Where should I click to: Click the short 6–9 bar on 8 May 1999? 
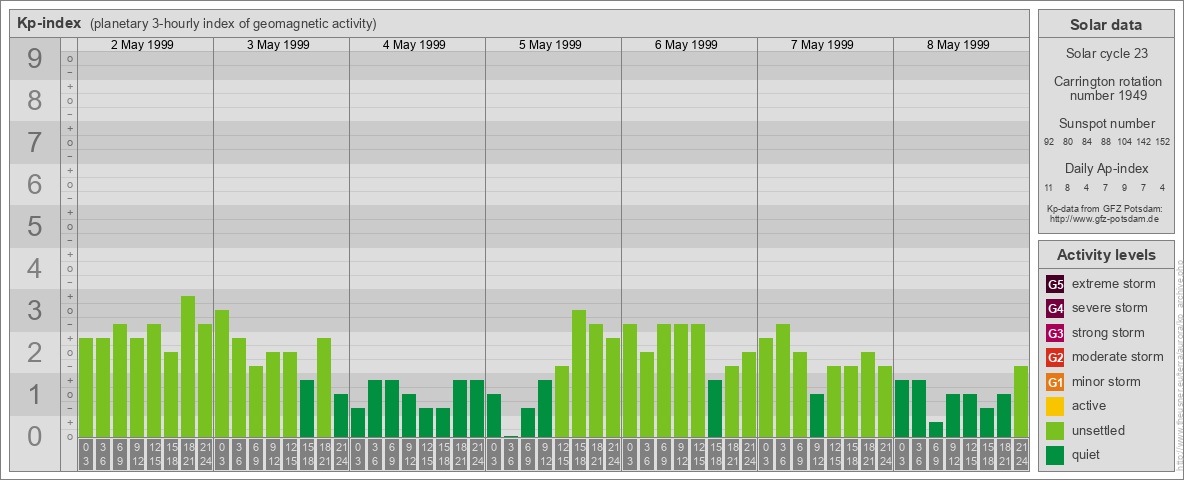[936, 429]
